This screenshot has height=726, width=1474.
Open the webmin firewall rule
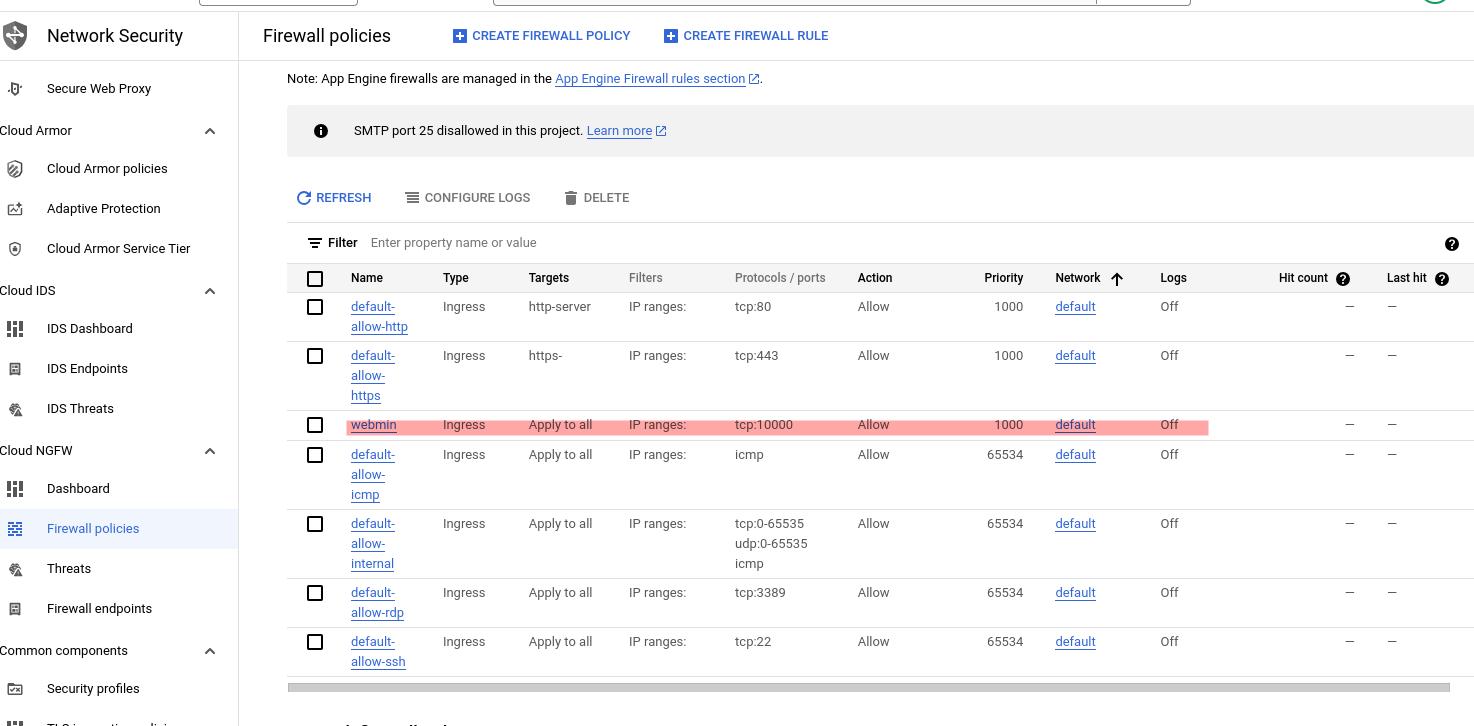click(x=374, y=425)
